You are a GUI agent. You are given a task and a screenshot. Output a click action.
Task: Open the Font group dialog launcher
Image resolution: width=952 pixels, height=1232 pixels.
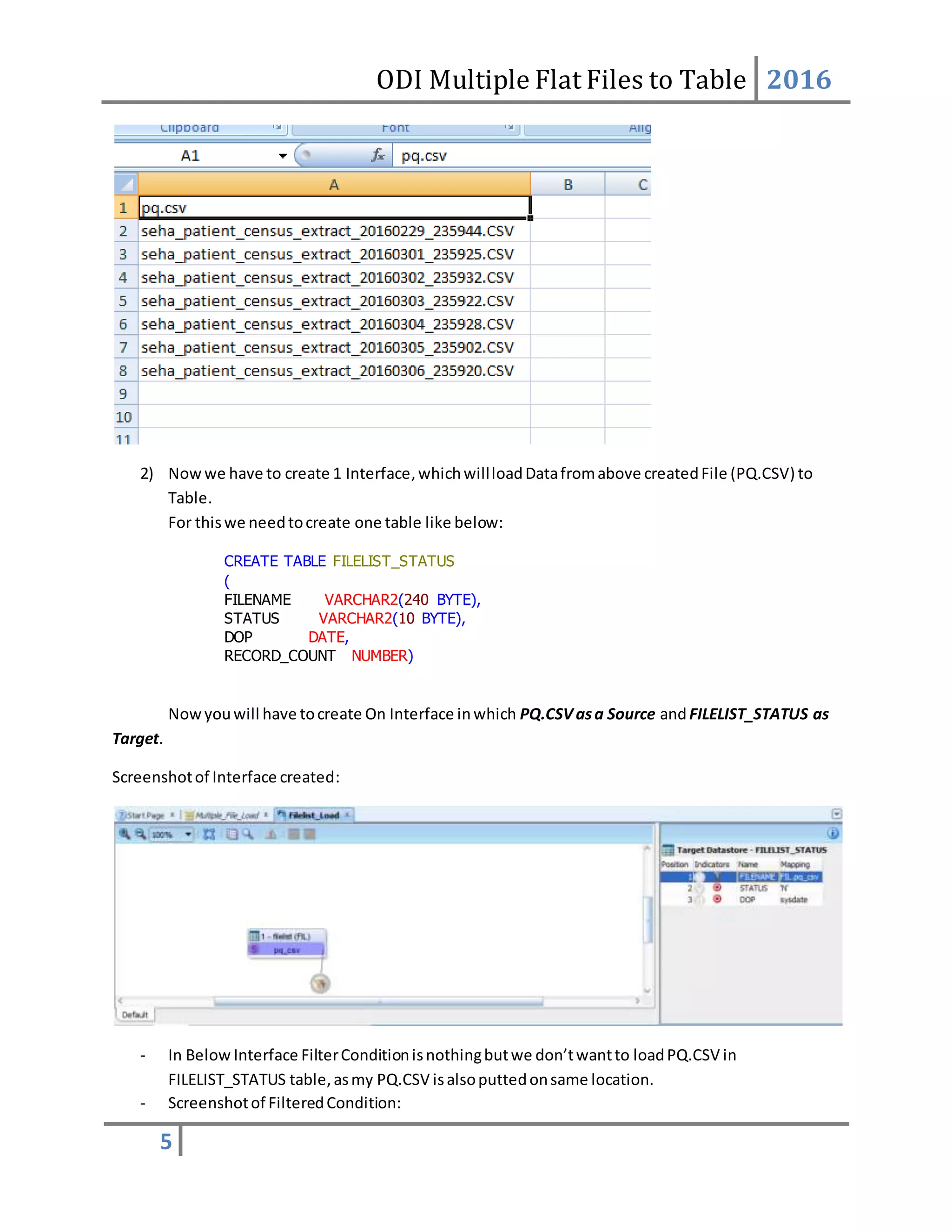pyautogui.click(x=510, y=127)
